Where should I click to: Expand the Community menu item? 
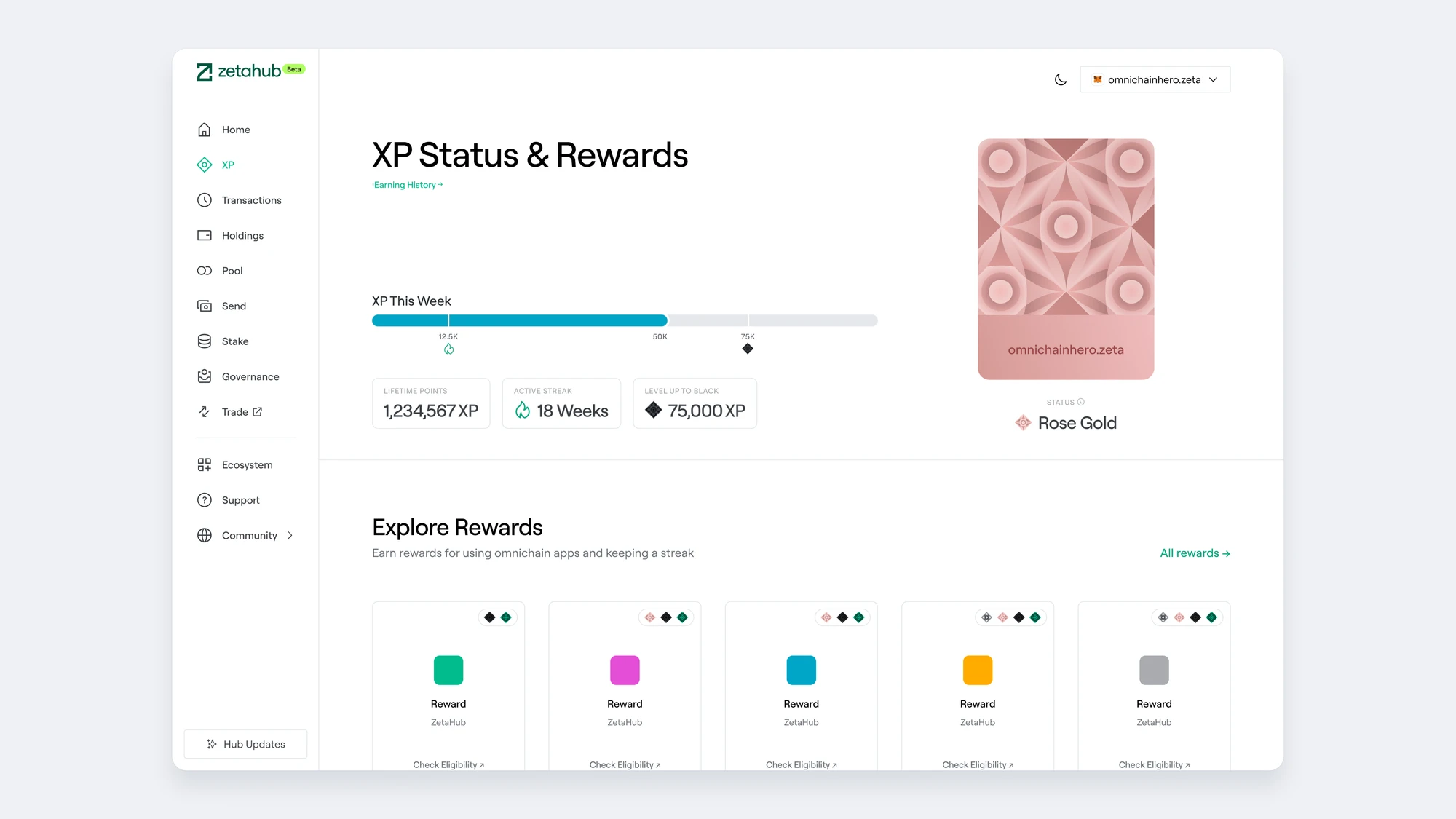(x=290, y=535)
